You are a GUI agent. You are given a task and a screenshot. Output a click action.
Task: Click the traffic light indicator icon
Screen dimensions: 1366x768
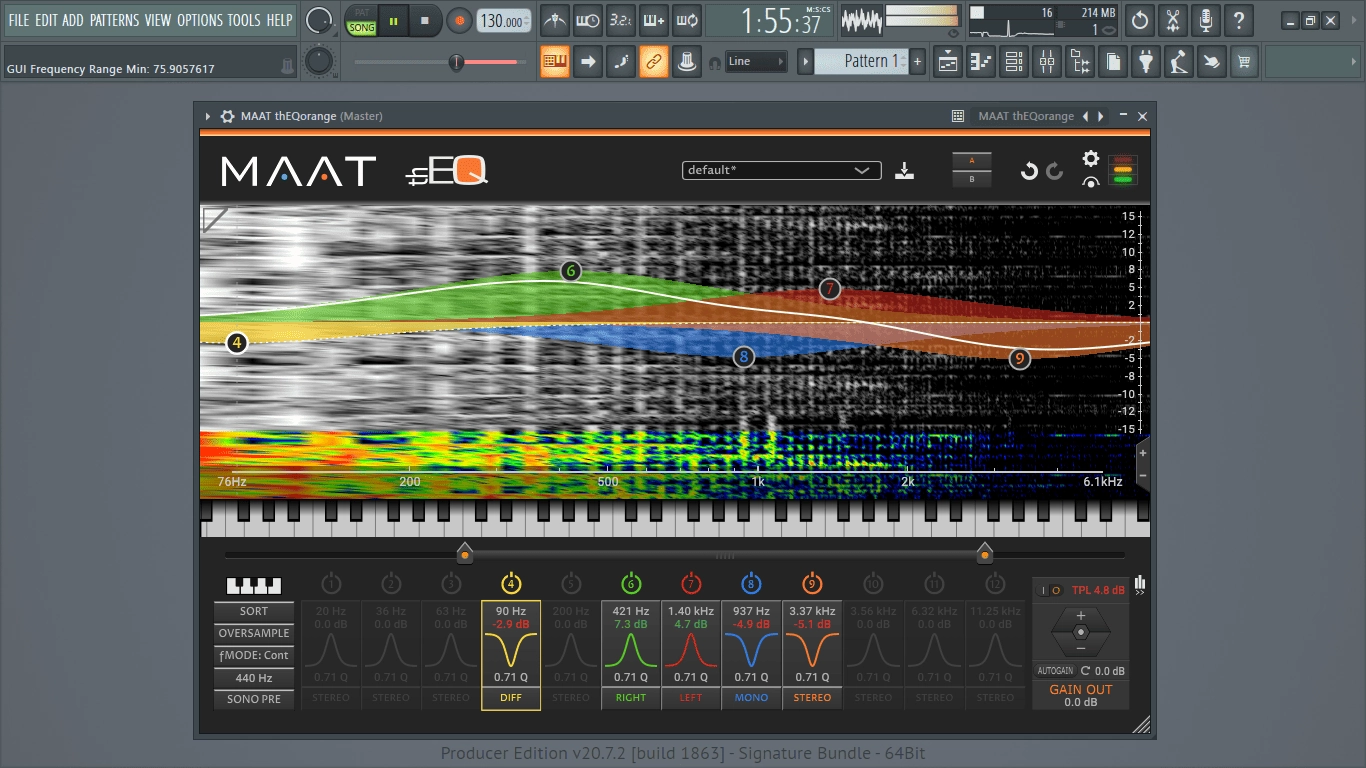point(1124,170)
